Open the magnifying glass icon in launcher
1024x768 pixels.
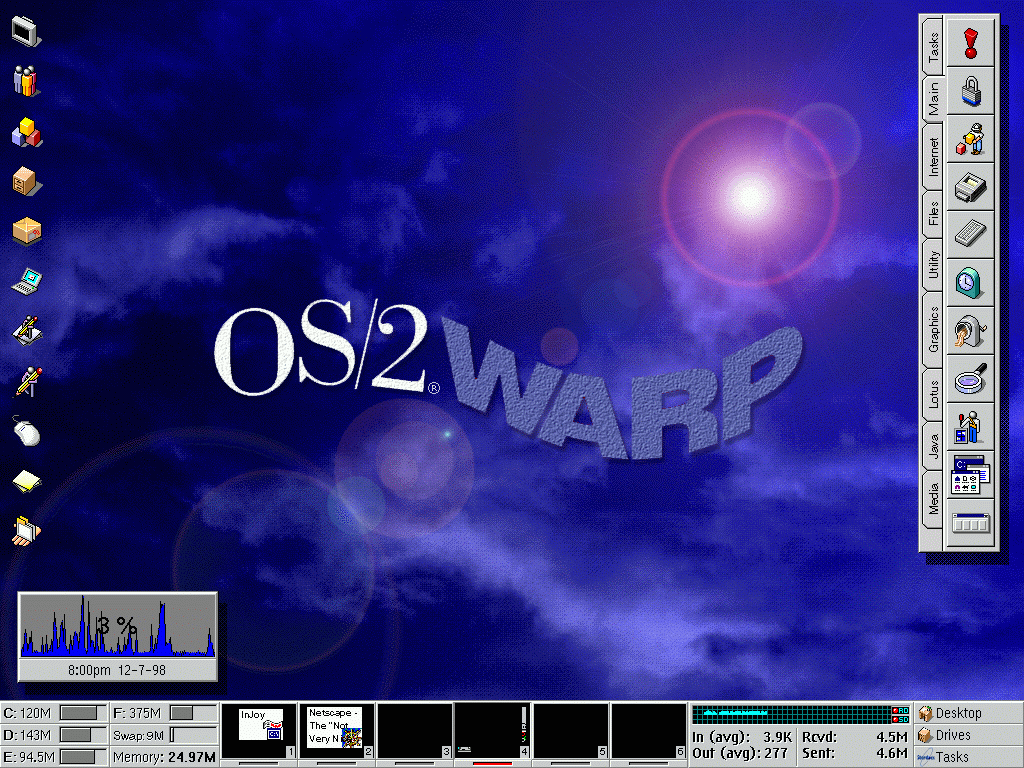click(970, 379)
